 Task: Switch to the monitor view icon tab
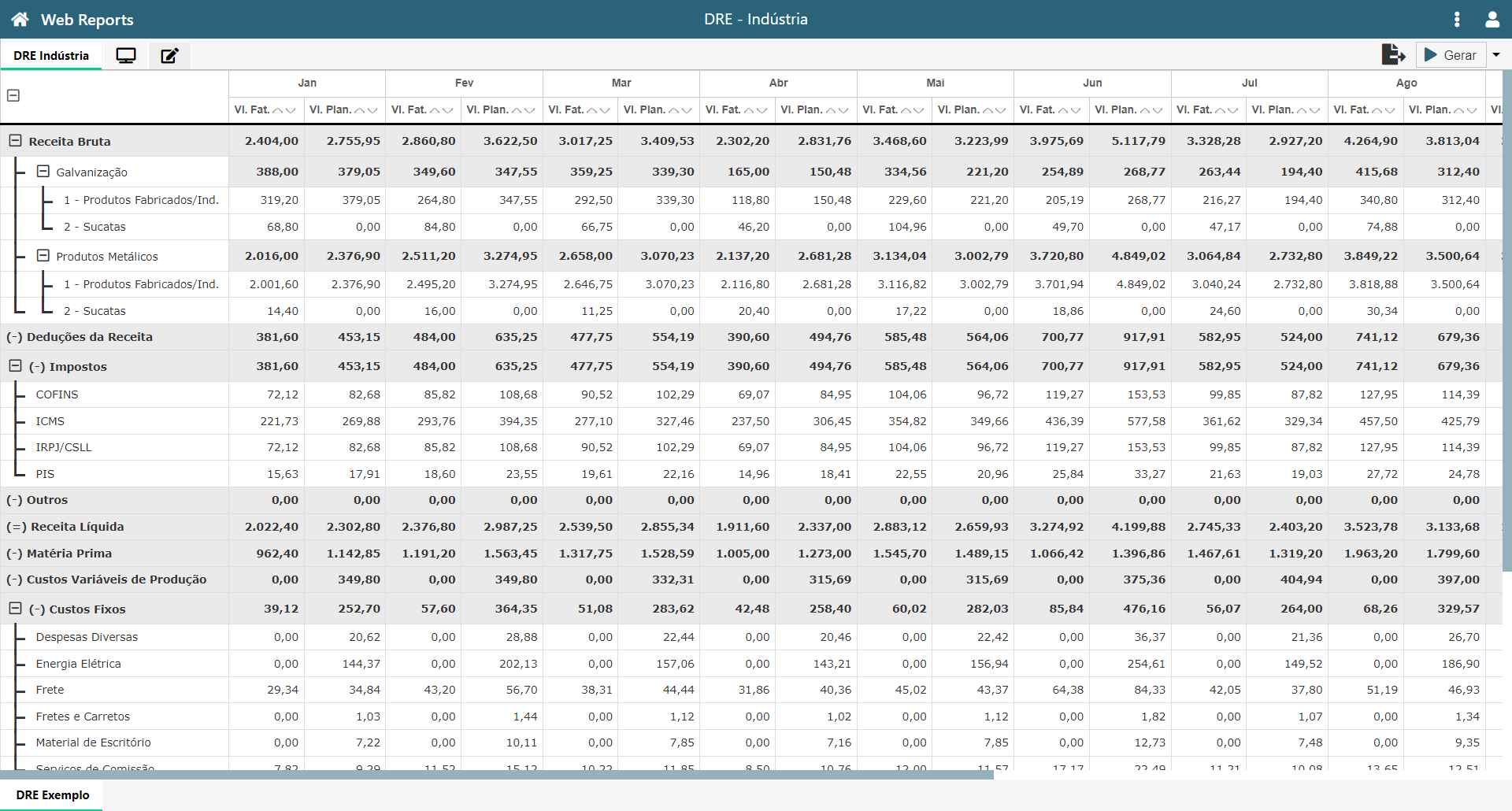(x=126, y=55)
